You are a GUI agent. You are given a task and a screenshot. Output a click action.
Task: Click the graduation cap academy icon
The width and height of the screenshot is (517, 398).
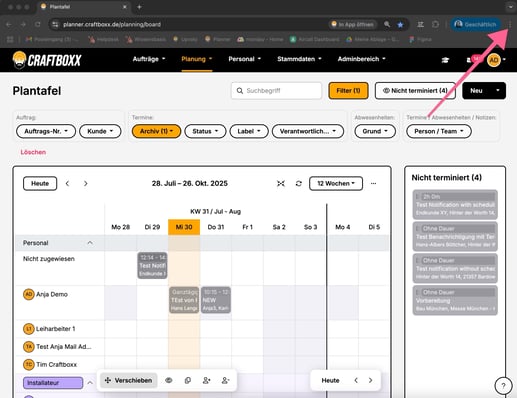tap(445, 60)
